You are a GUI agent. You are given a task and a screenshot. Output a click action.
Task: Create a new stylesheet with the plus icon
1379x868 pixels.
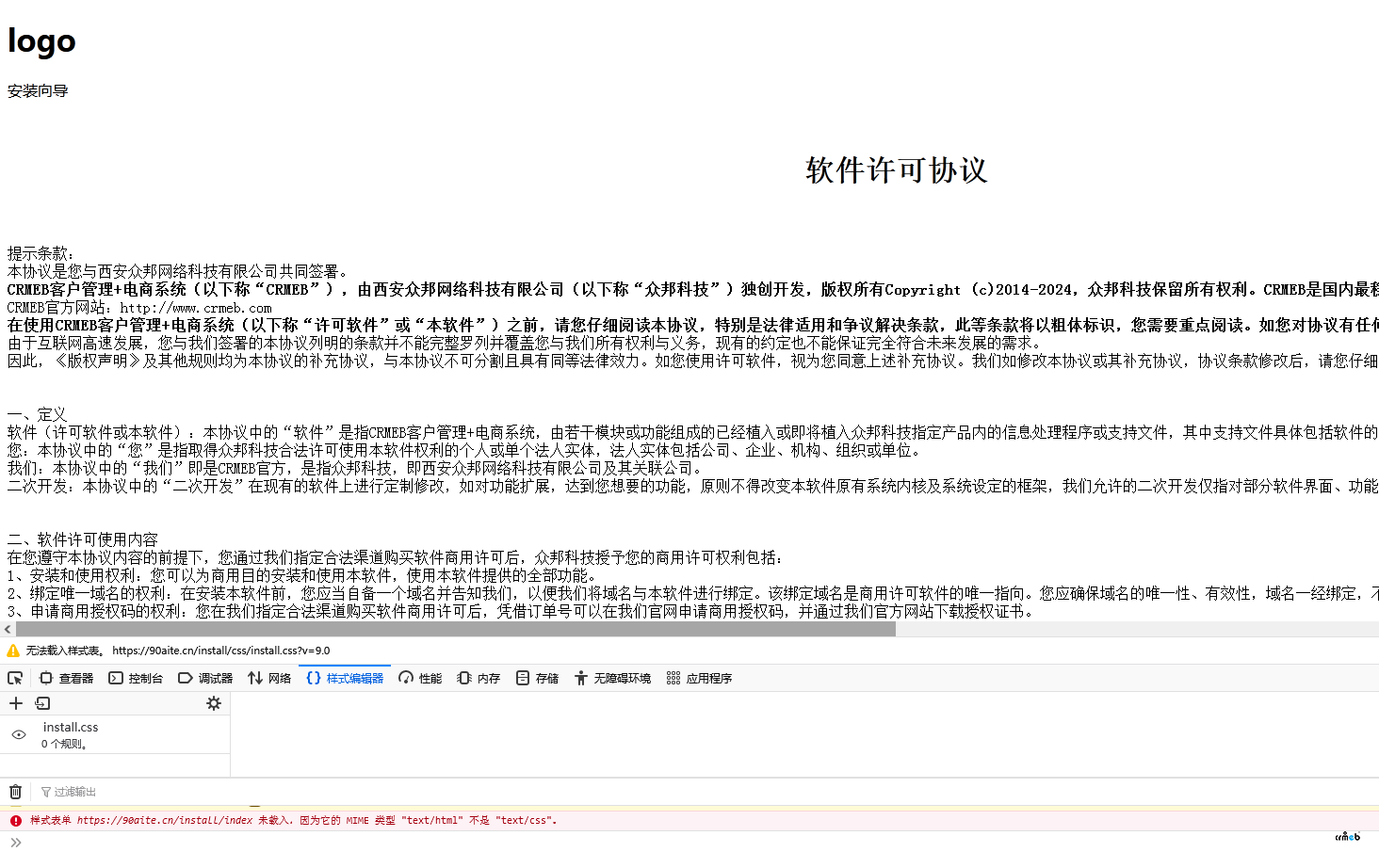coord(16,703)
